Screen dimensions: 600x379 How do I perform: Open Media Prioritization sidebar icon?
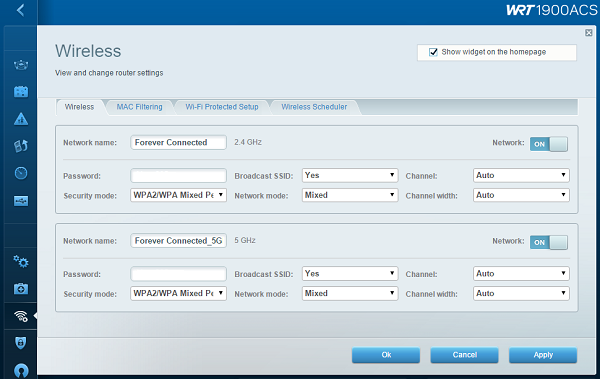pyautogui.click(x=21, y=146)
